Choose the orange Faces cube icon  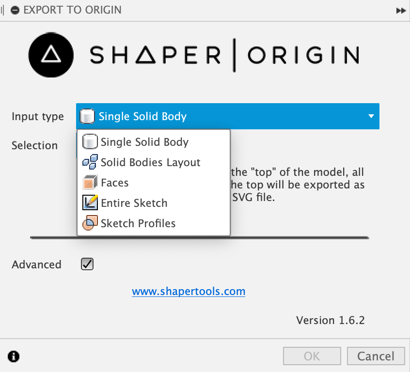click(x=90, y=183)
